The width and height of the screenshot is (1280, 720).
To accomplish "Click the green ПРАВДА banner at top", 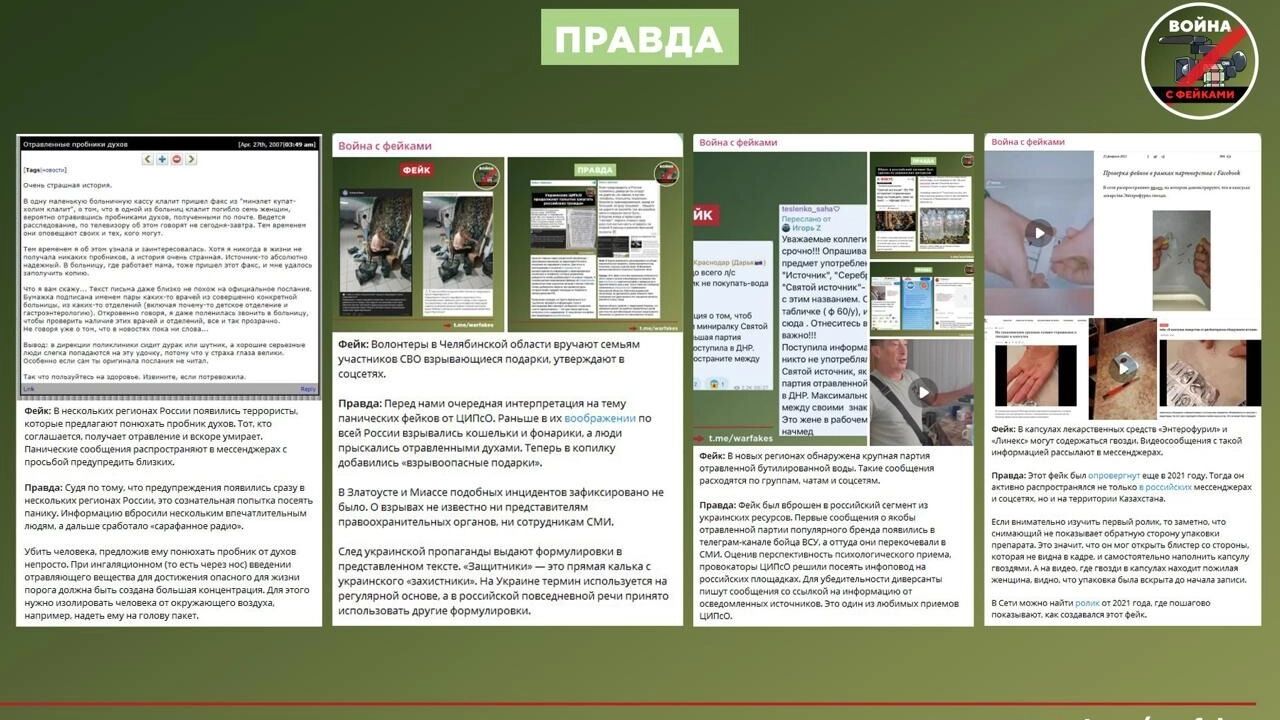I will tap(639, 38).
